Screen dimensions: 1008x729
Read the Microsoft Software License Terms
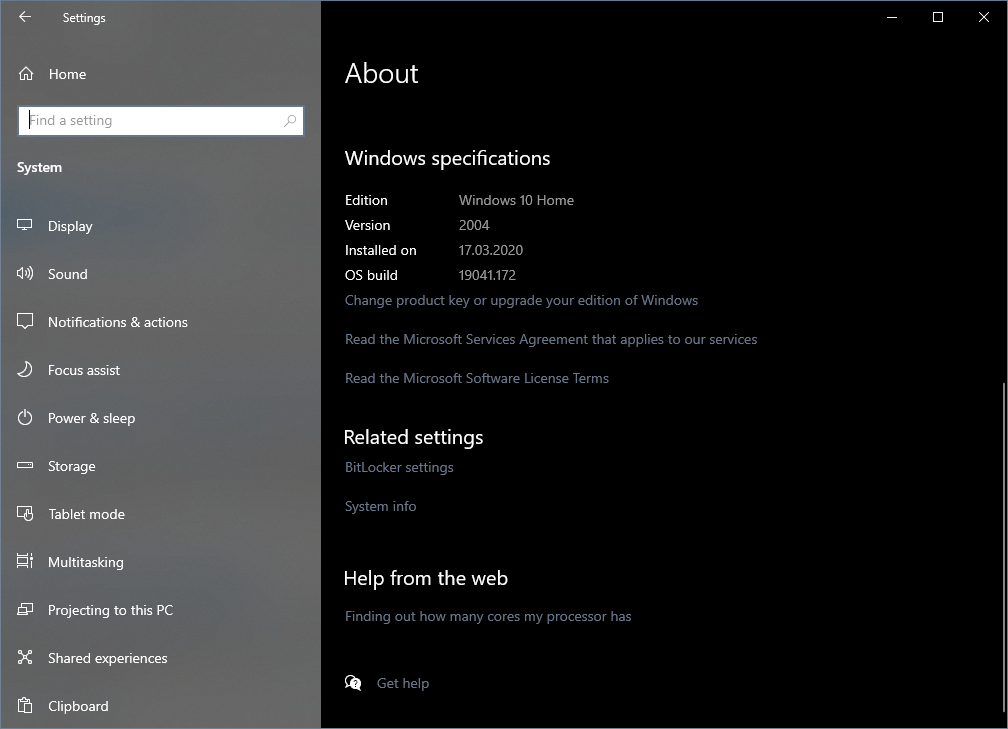477,378
